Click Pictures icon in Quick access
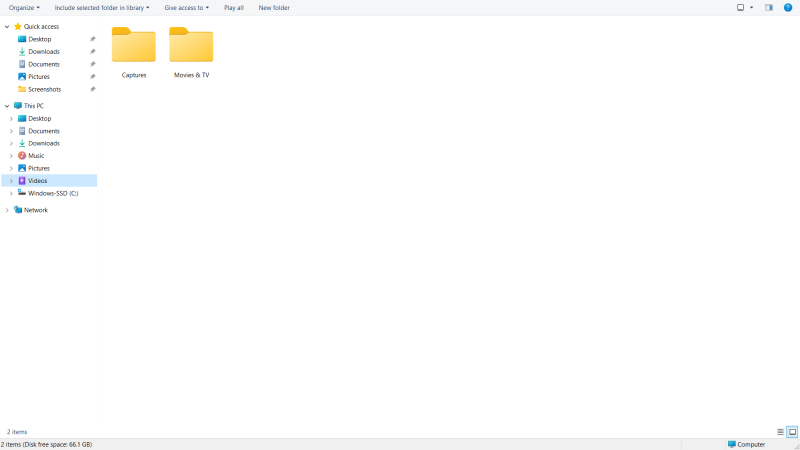 coord(22,77)
